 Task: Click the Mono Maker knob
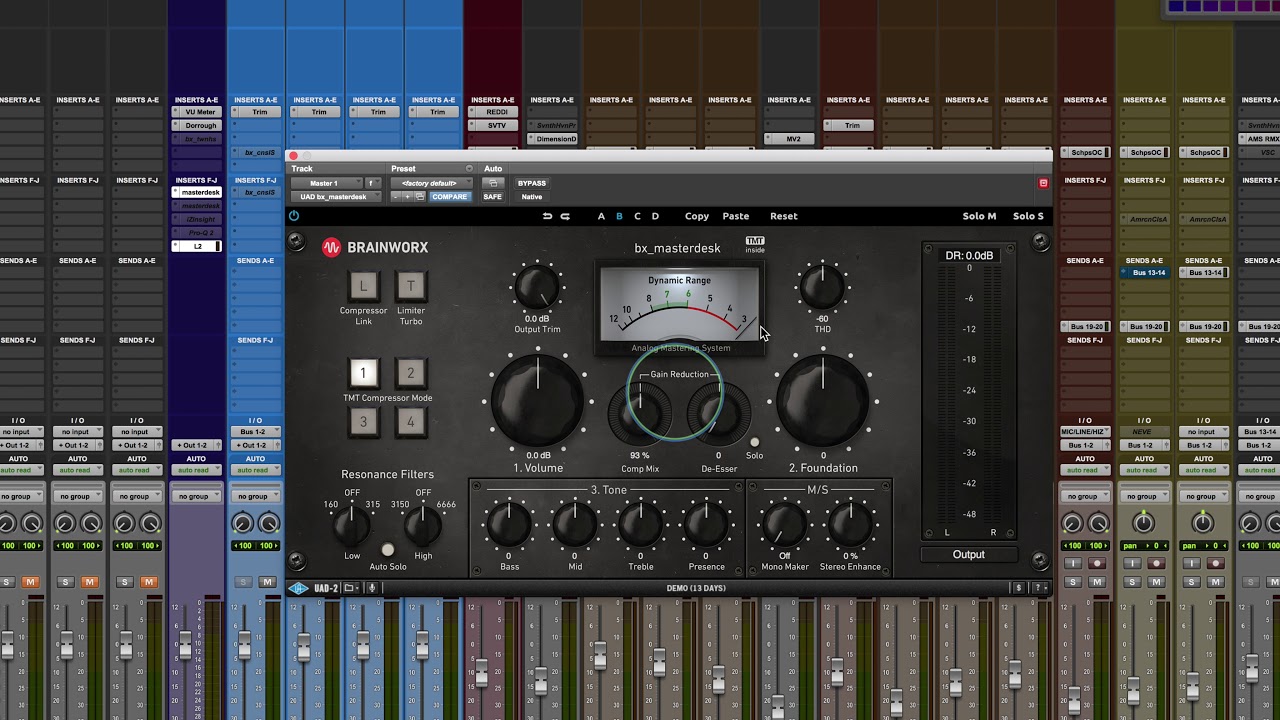pos(785,523)
